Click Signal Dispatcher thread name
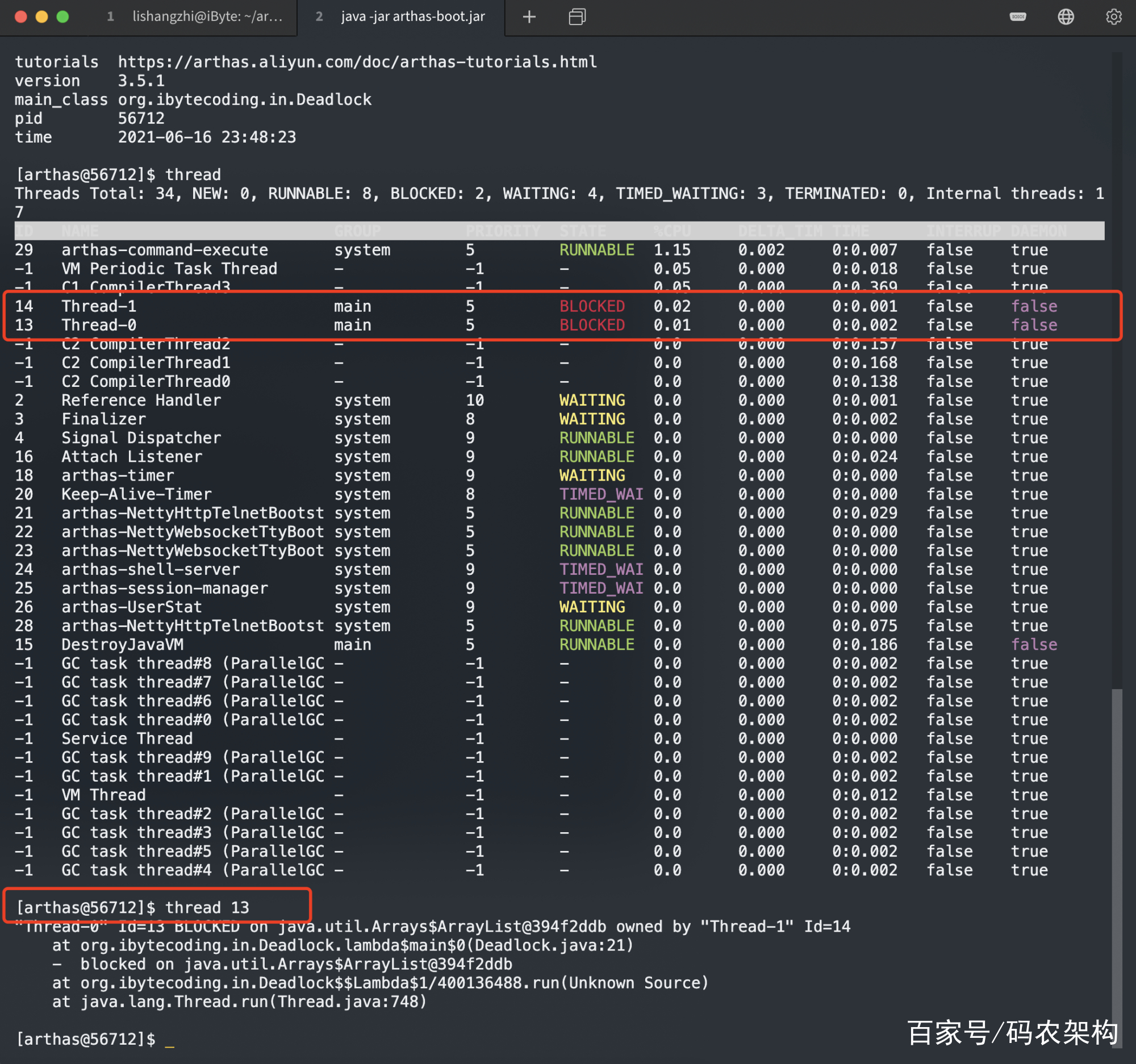 click(141, 438)
